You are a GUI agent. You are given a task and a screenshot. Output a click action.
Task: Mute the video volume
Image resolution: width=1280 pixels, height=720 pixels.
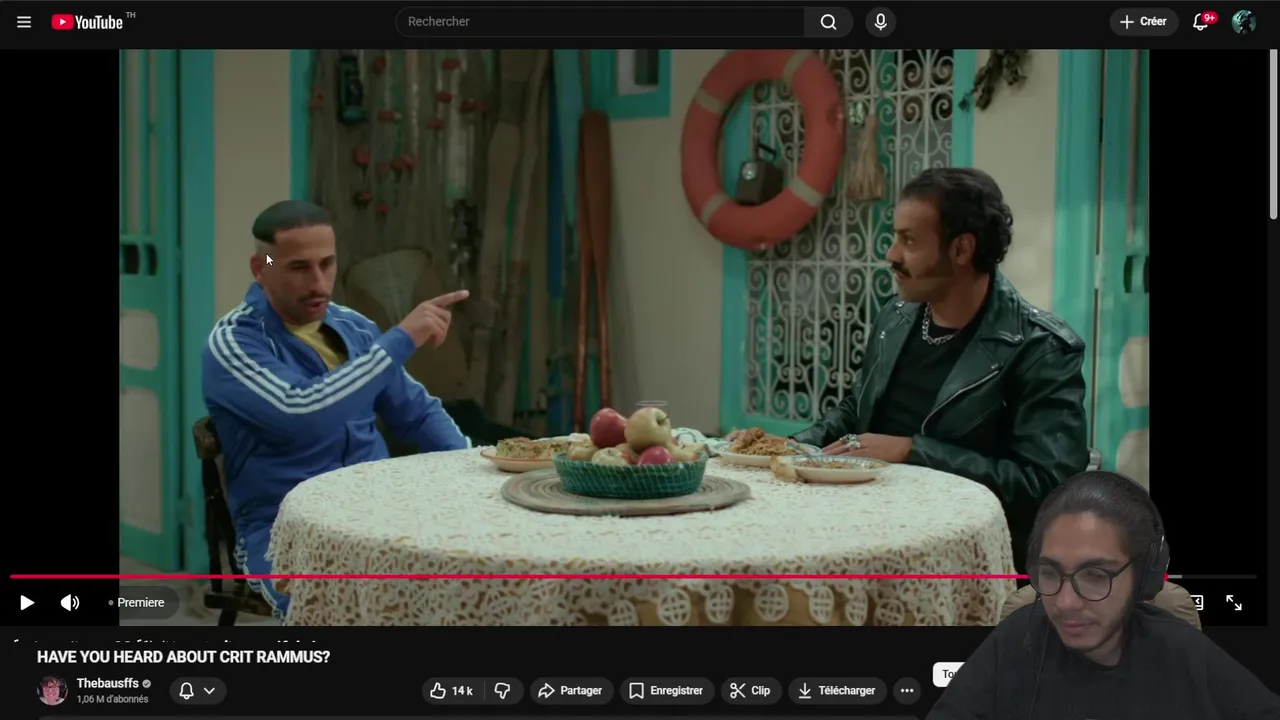(x=70, y=603)
